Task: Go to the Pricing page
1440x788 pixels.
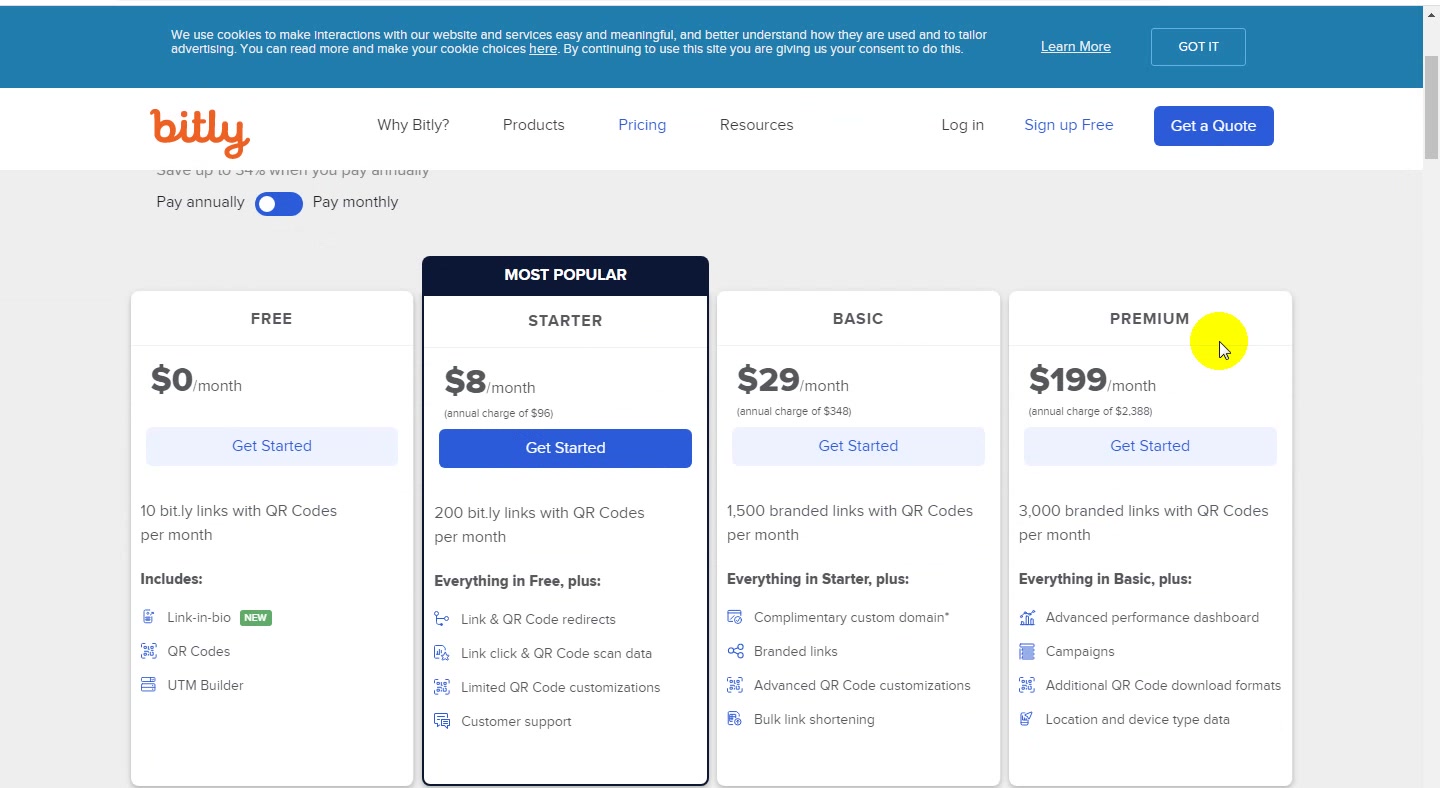Action: point(642,125)
